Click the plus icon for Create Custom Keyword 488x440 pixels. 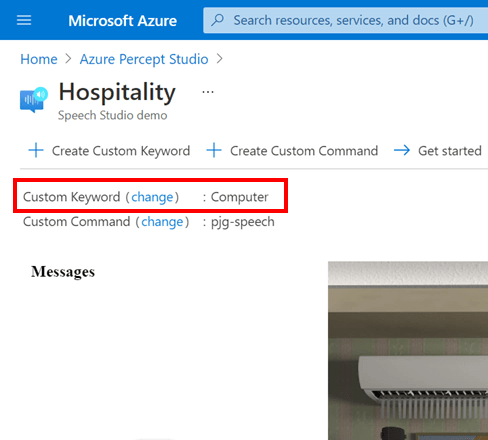click(x=36, y=150)
